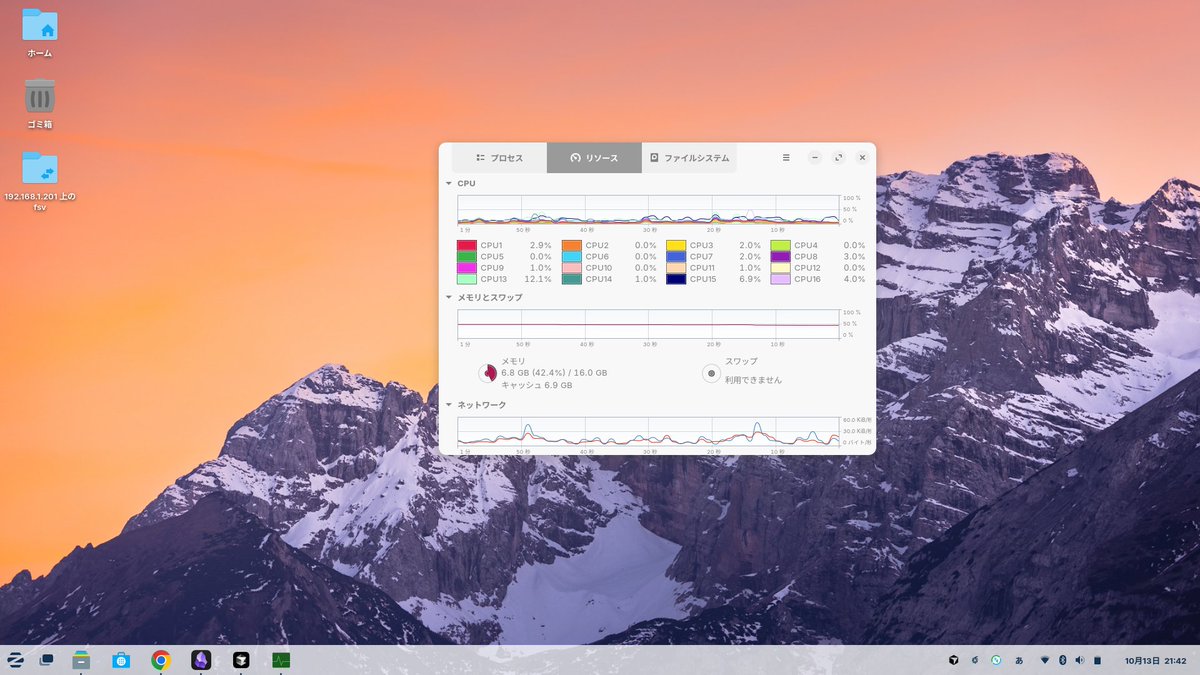
Task: Pick the CPU12 pale yellow color swatch
Action: [781, 268]
